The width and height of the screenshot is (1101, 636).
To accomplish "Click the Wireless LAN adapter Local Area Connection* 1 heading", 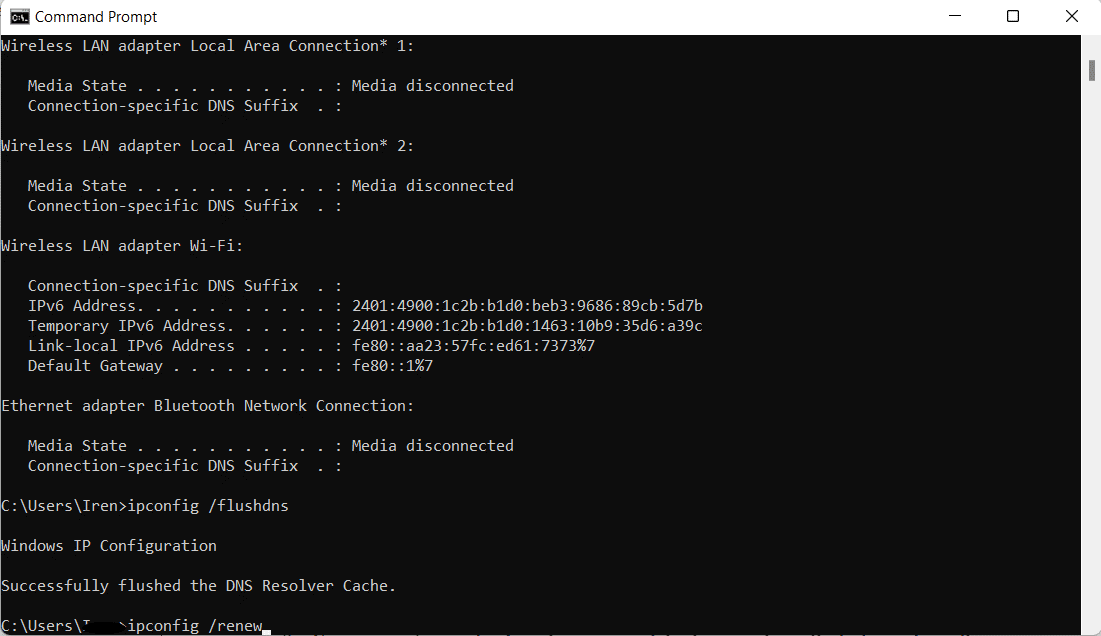I will 206,45.
